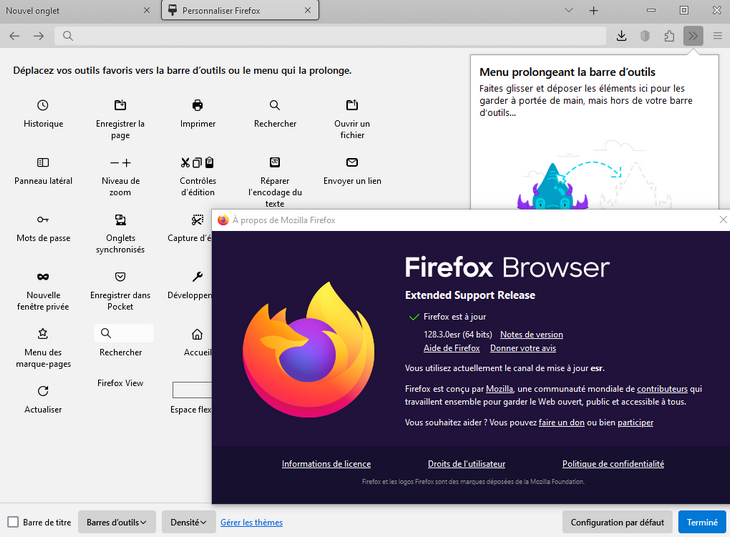The image size is (730, 537).
Task: Enable the Barre de titre checkbox
Action: point(13,522)
